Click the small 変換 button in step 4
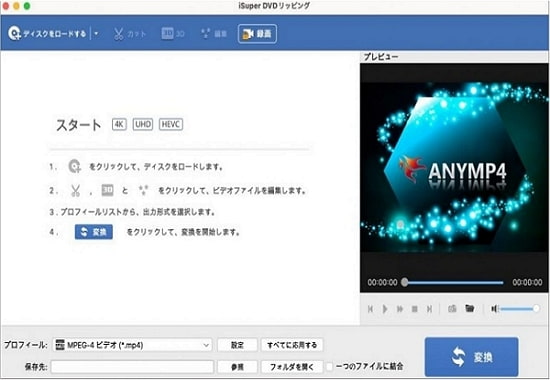This screenshot has width=550, height=380. point(94,232)
